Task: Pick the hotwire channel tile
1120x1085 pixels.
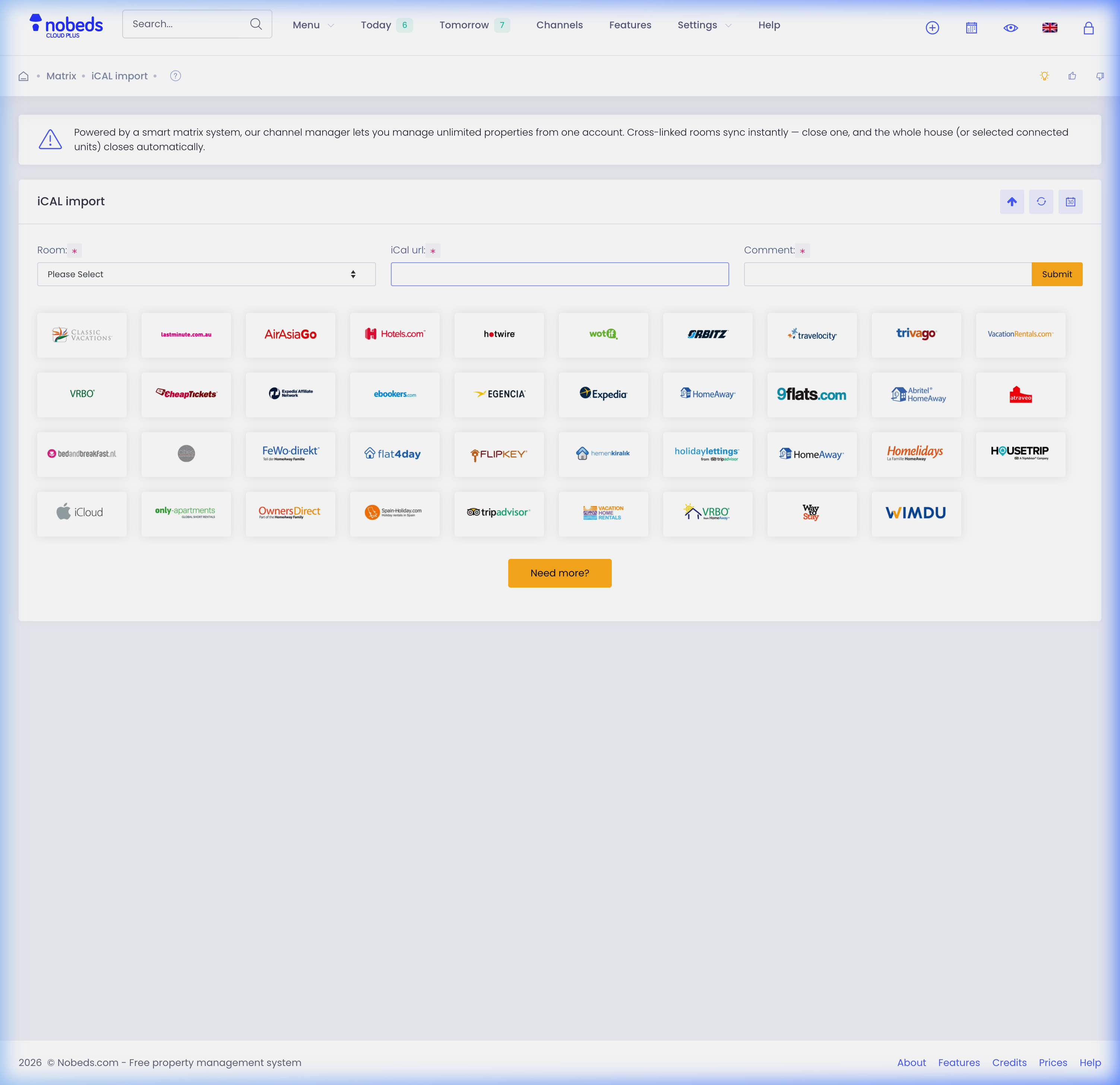Action: (499, 335)
